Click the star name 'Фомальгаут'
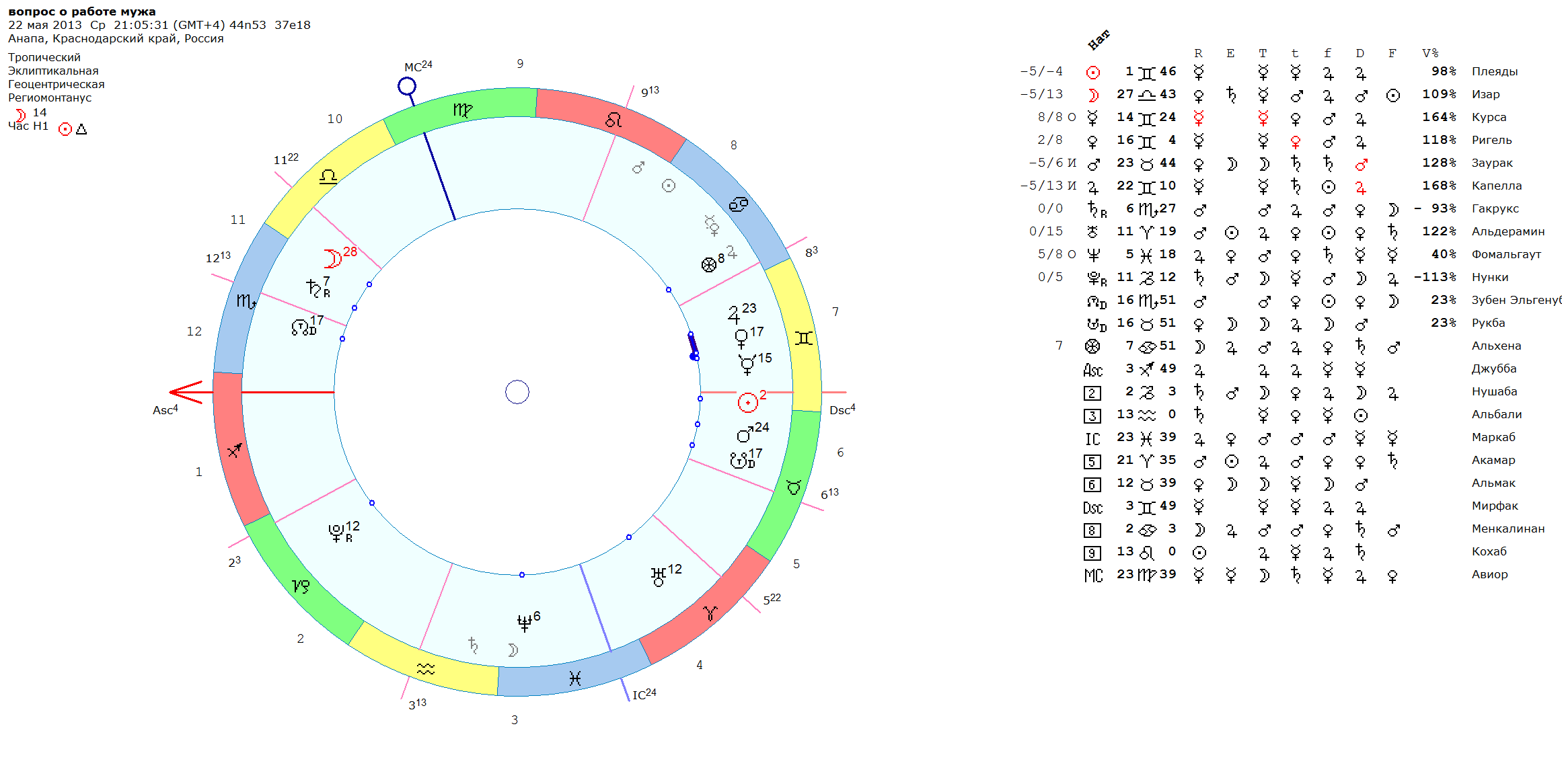This screenshot has height=784, width=1562. pos(1506,254)
